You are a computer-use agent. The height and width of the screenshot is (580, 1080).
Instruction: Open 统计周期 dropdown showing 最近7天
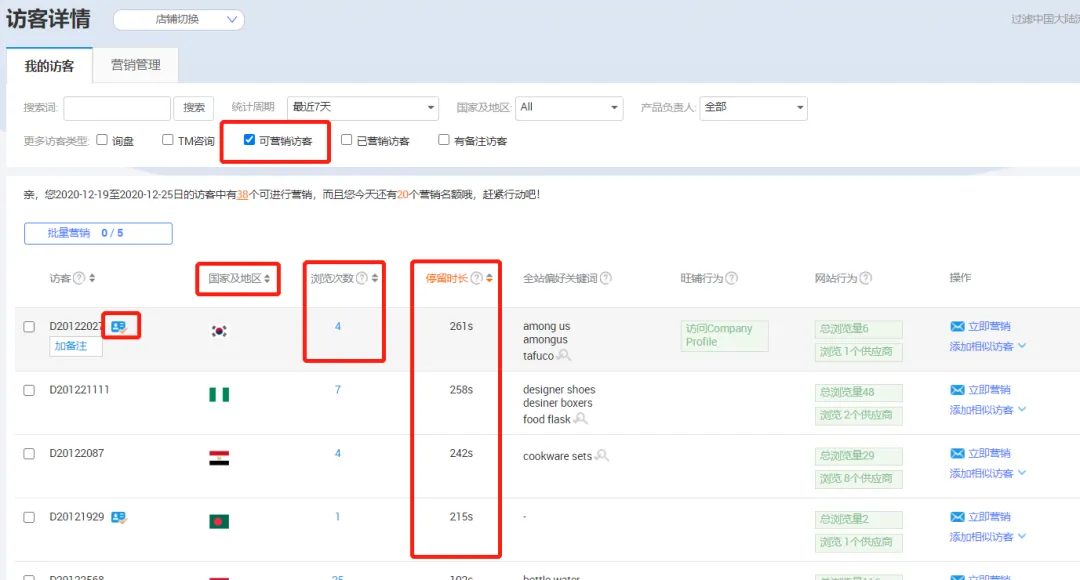pyautogui.click(x=363, y=107)
